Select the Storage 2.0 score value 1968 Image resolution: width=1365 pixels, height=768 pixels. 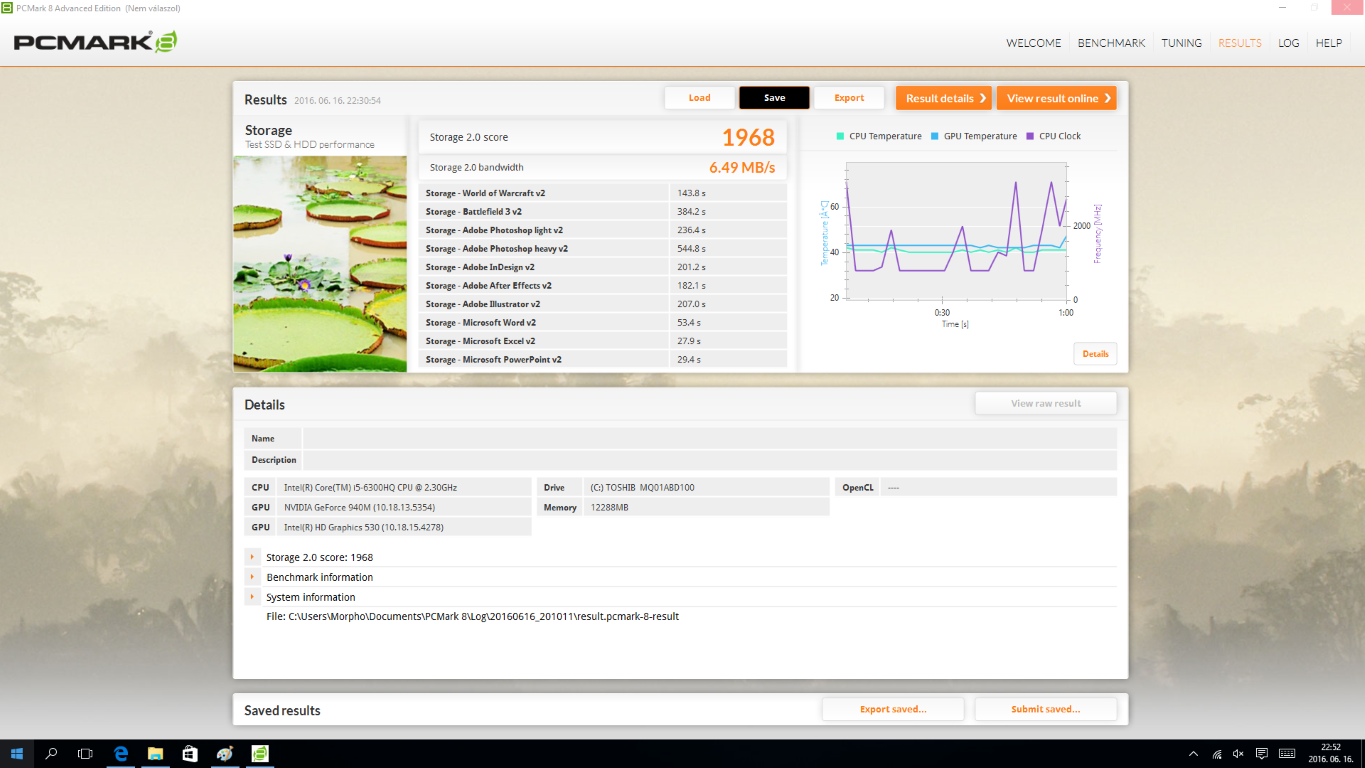coord(748,137)
